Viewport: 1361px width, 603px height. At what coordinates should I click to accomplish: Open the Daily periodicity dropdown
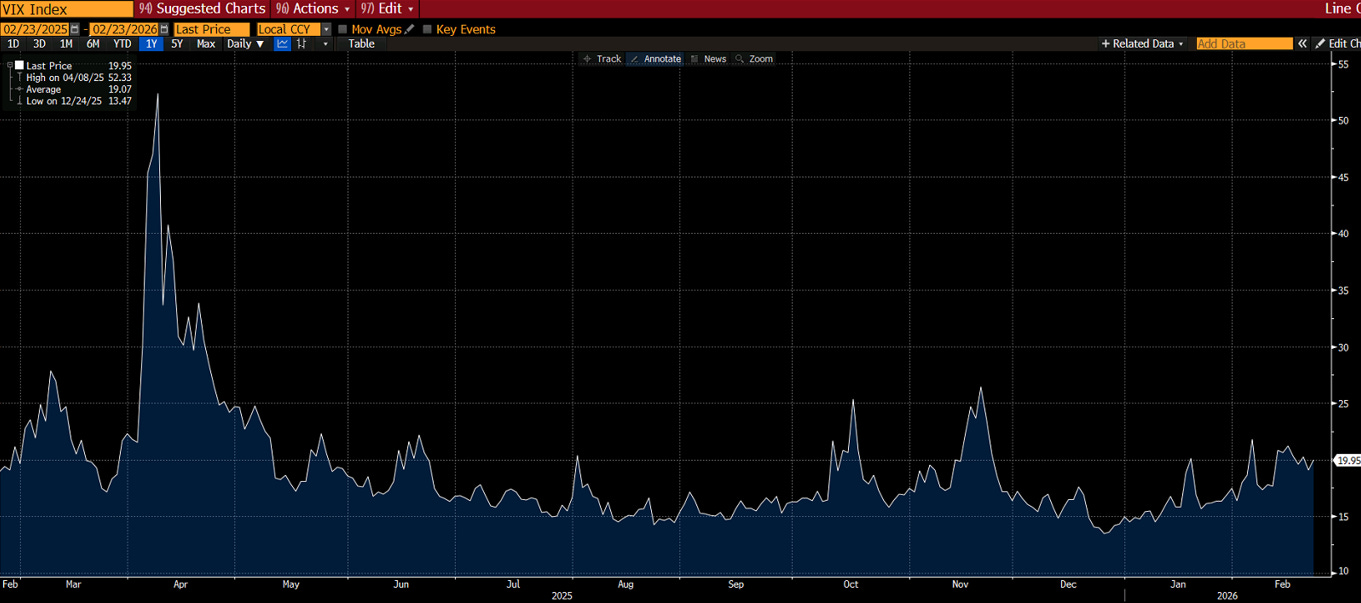point(245,44)
